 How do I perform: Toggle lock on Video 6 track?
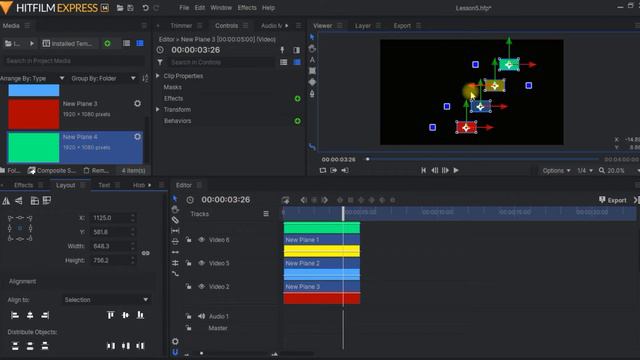189,240
